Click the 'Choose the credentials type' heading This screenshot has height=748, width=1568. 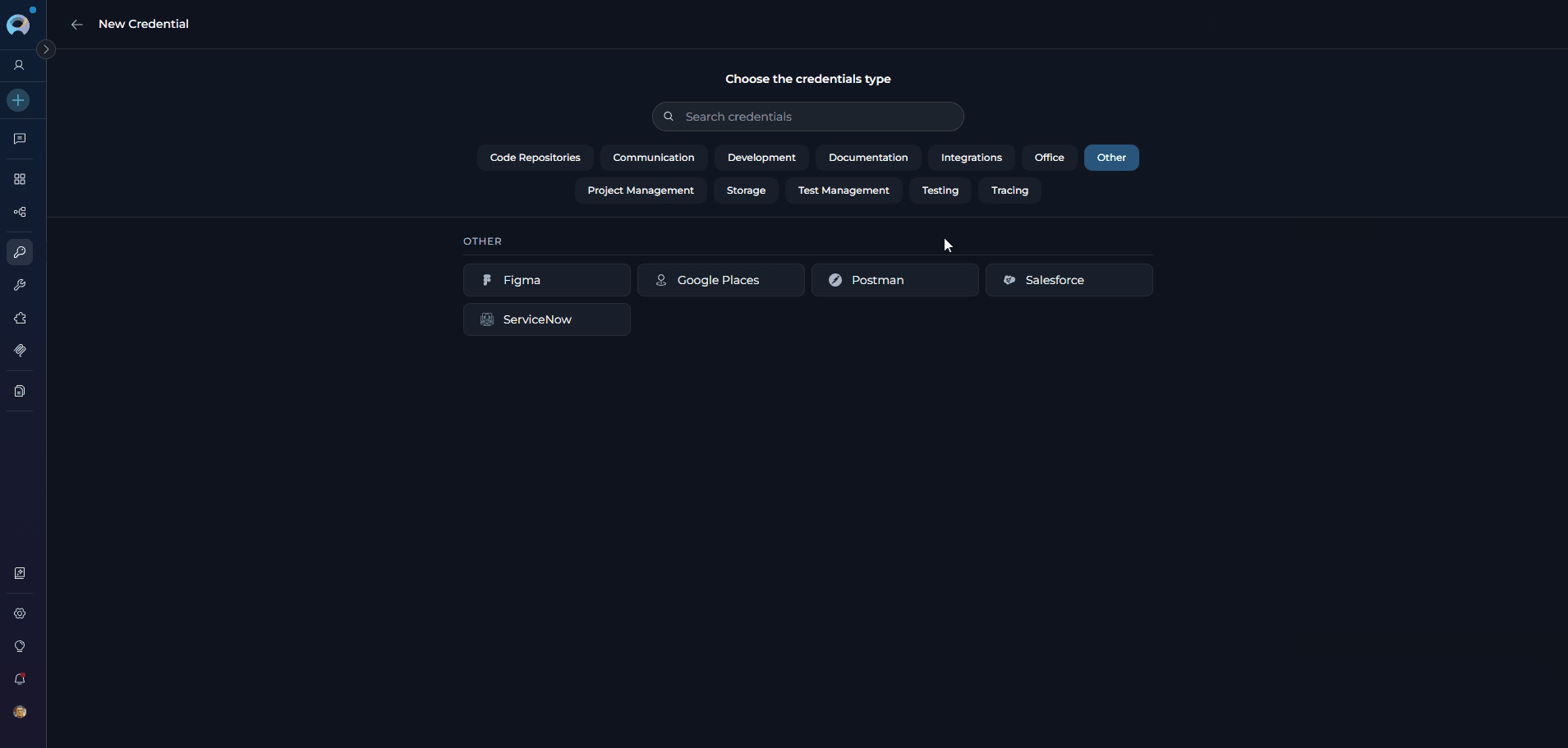click(x=808, y=79)
